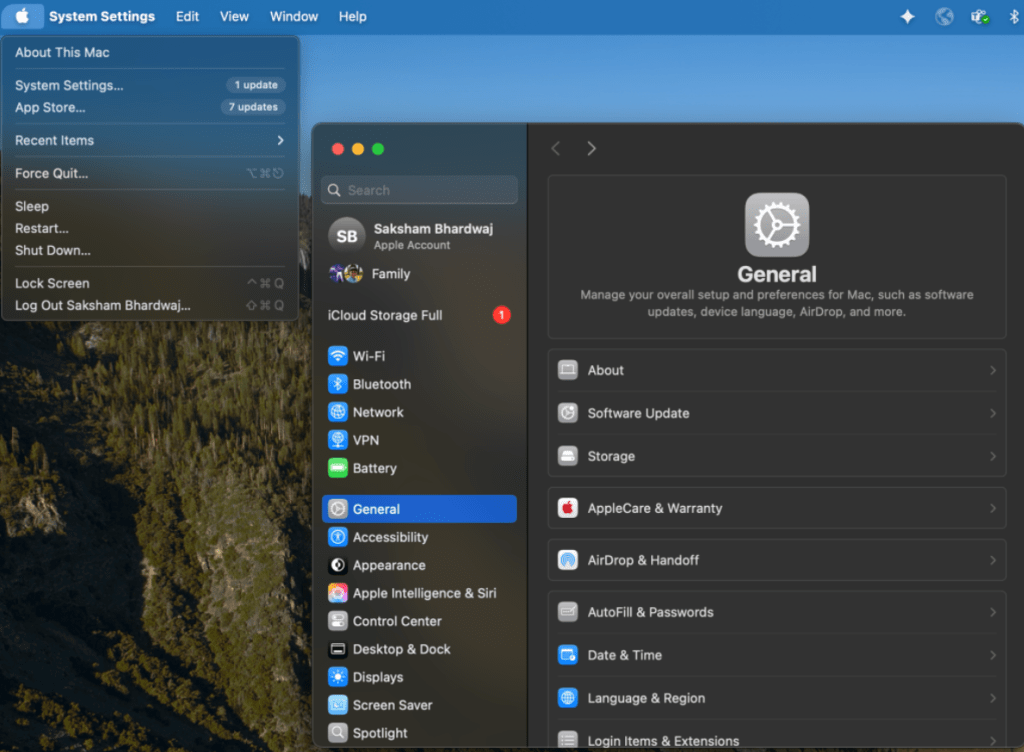Click the Search field in Settings
Image resolution: width=1024 pixels, height=752 pixels.
coord(419,190)
